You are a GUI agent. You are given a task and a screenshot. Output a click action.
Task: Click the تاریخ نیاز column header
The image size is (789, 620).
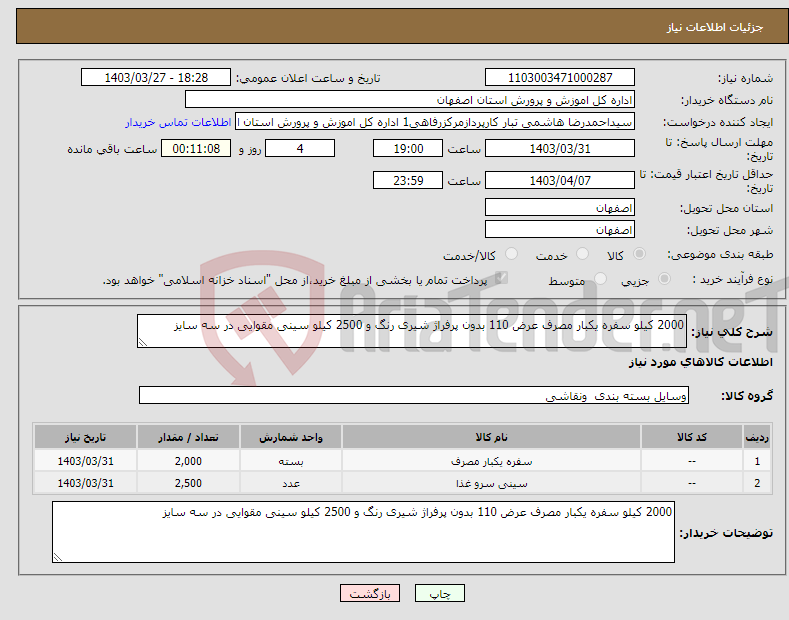click(x=86, y=437)
